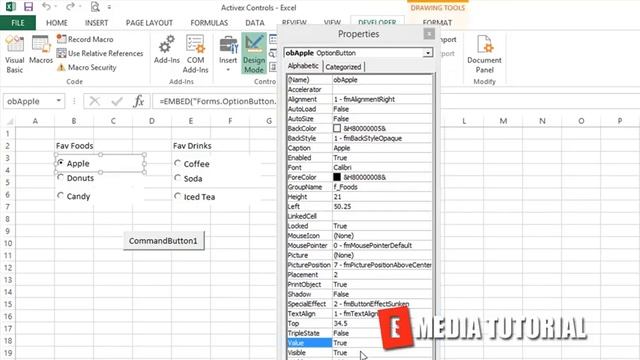Viewport: 640px width, 360px height.
Task: Select the Font property value Calibri
Action: coord(382,167)
